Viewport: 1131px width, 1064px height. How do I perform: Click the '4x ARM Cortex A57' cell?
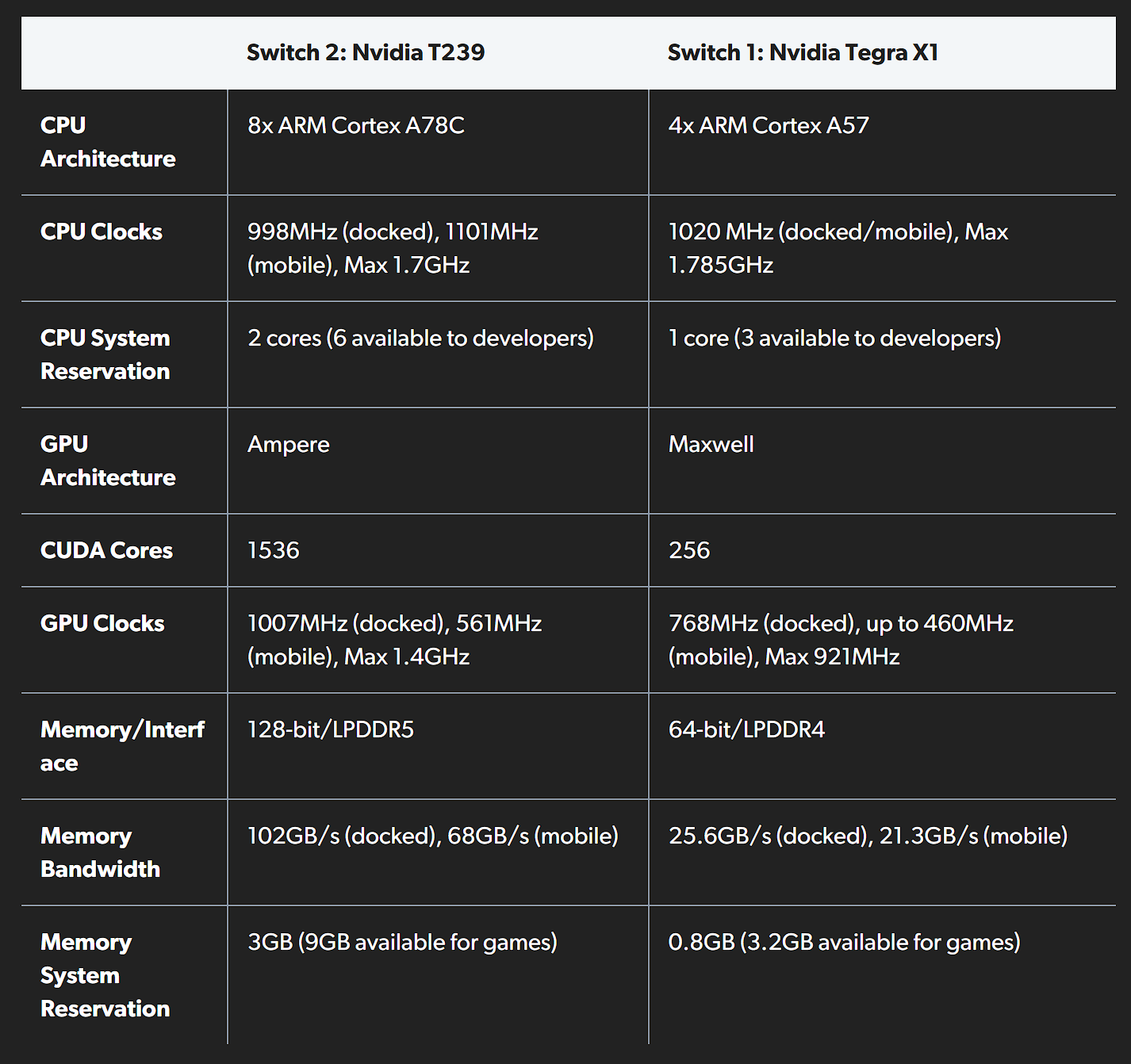(x=769, y=125)
